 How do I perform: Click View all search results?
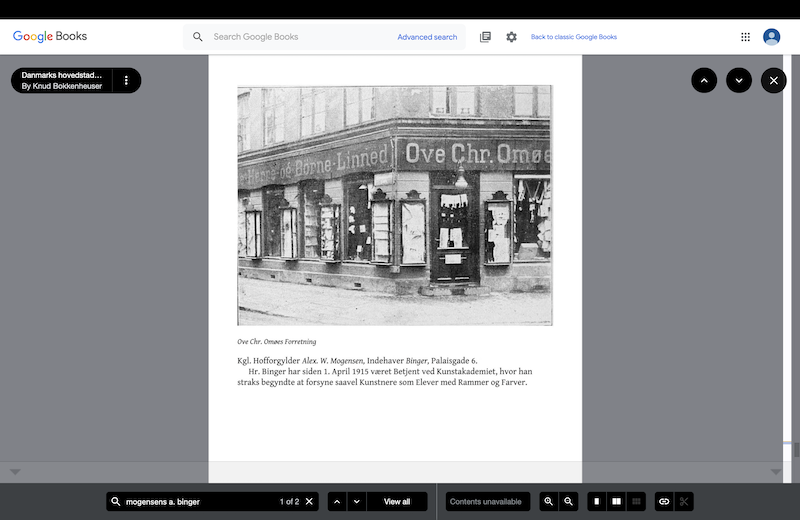click(x=397, y=501)
